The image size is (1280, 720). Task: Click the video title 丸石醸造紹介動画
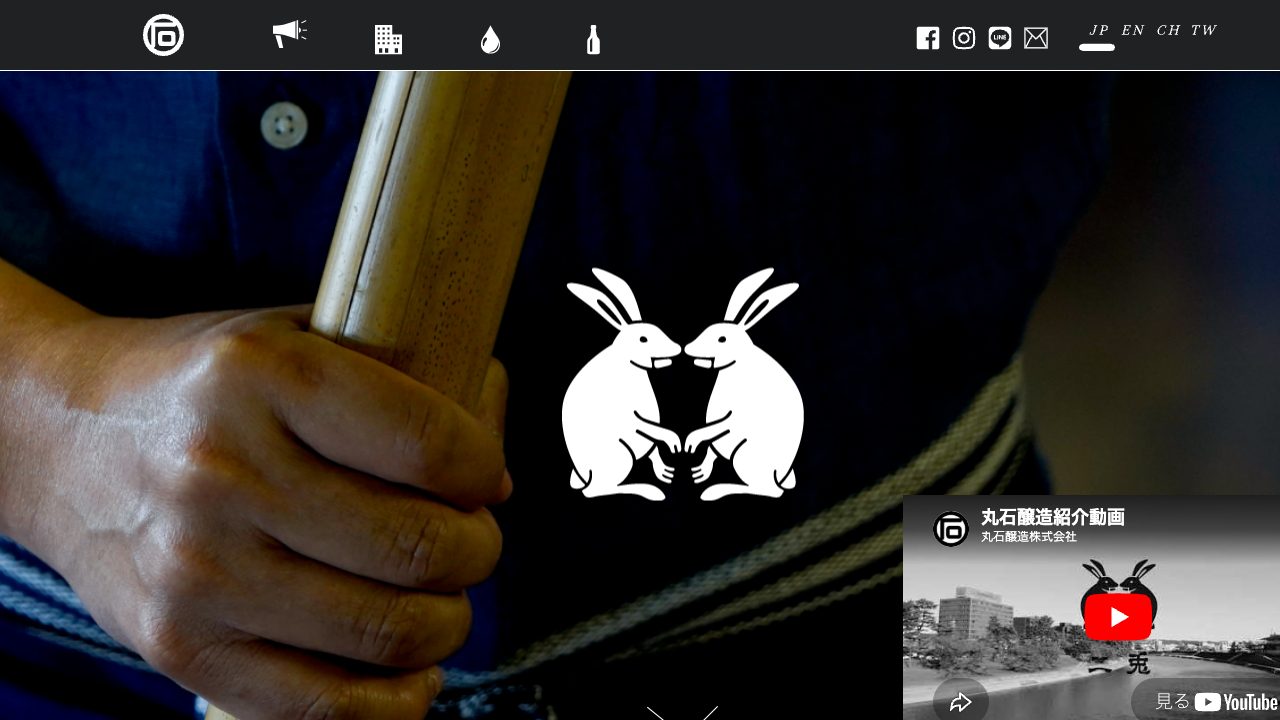1053,517
